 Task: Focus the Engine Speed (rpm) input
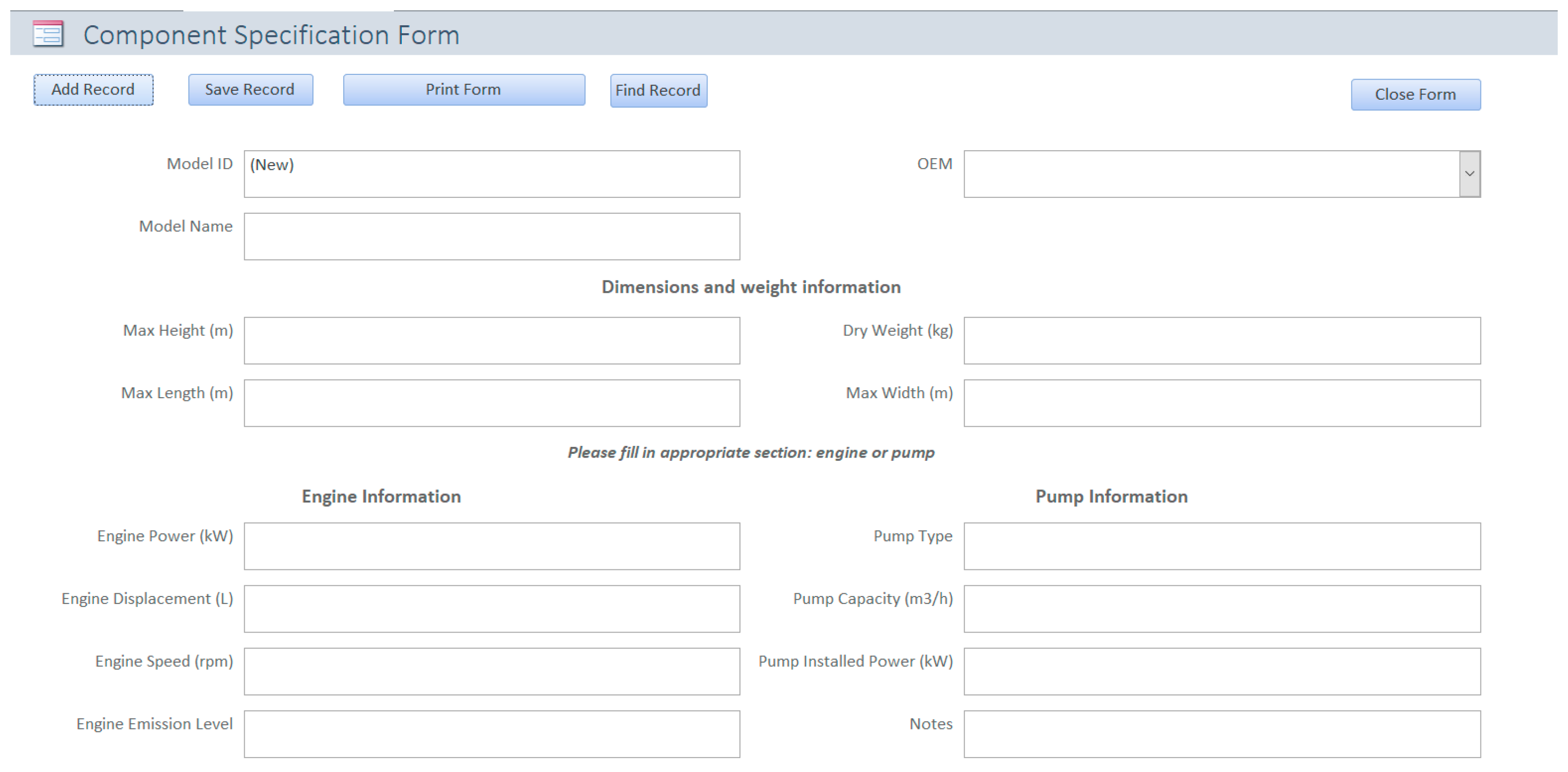click(x=491, y=671)
